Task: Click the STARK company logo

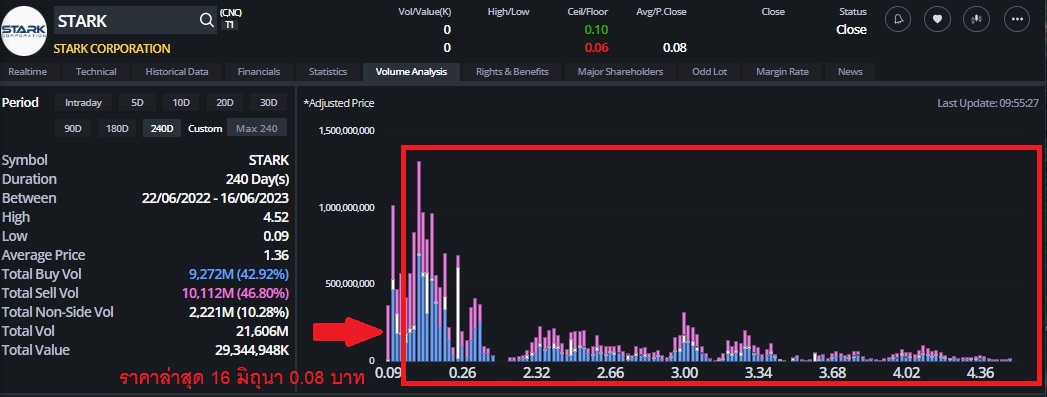Action: tap(23, 31)
